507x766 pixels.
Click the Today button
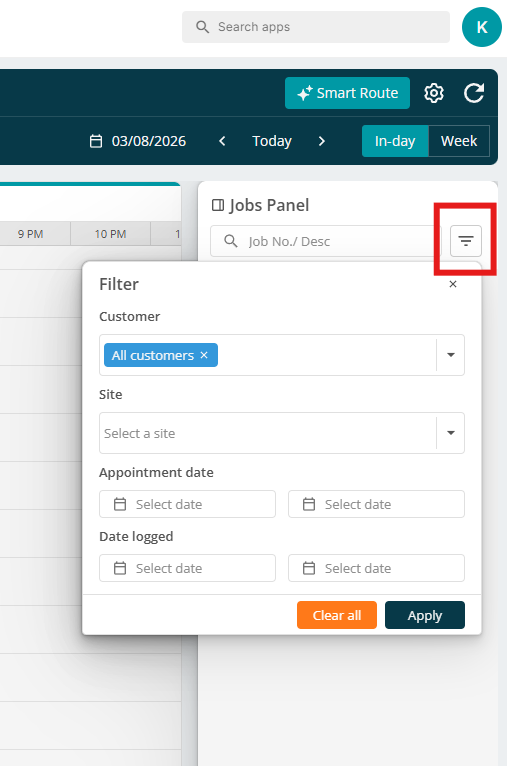[272, 141]
